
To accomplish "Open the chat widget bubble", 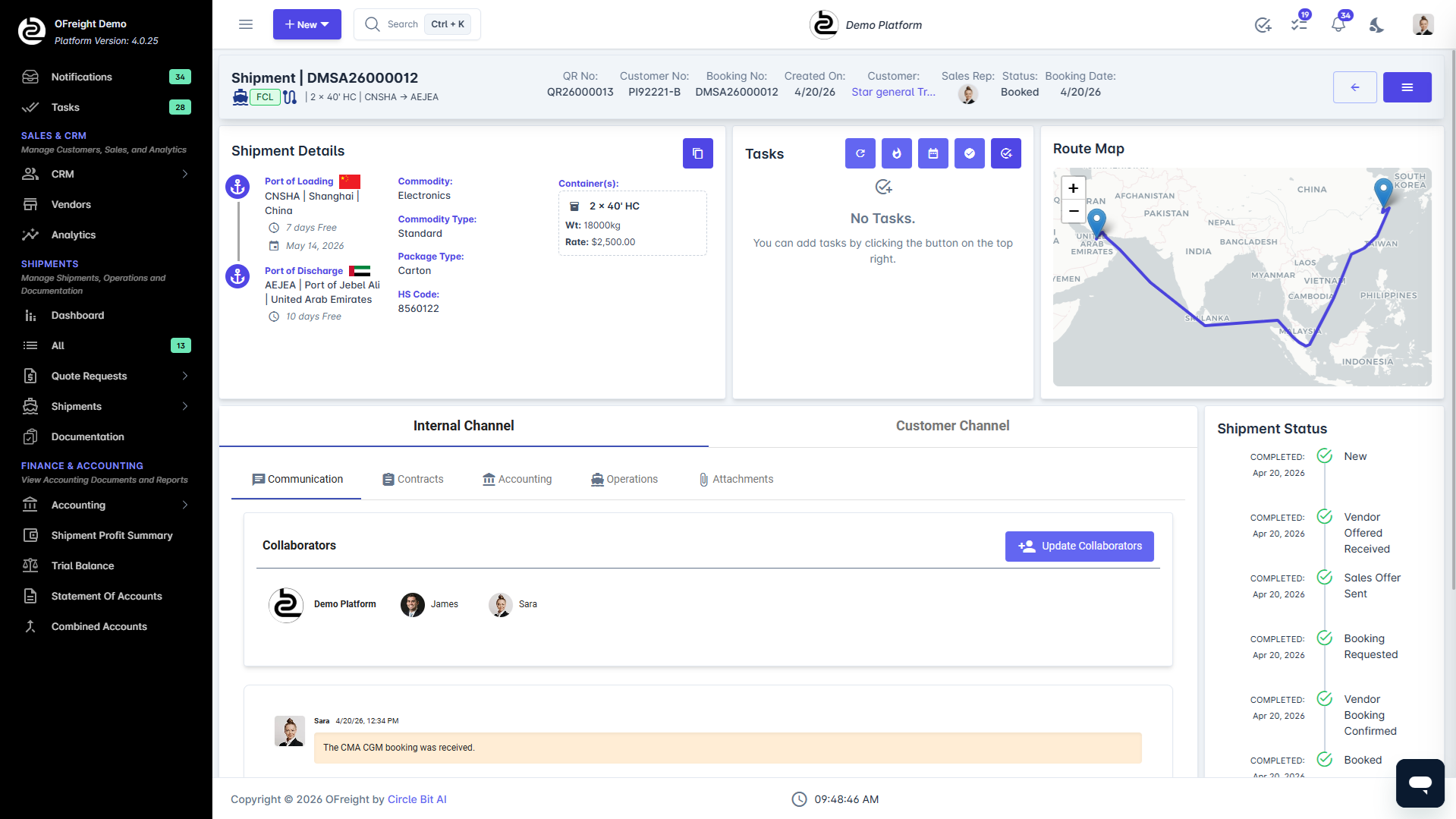I will [1420, 783].
